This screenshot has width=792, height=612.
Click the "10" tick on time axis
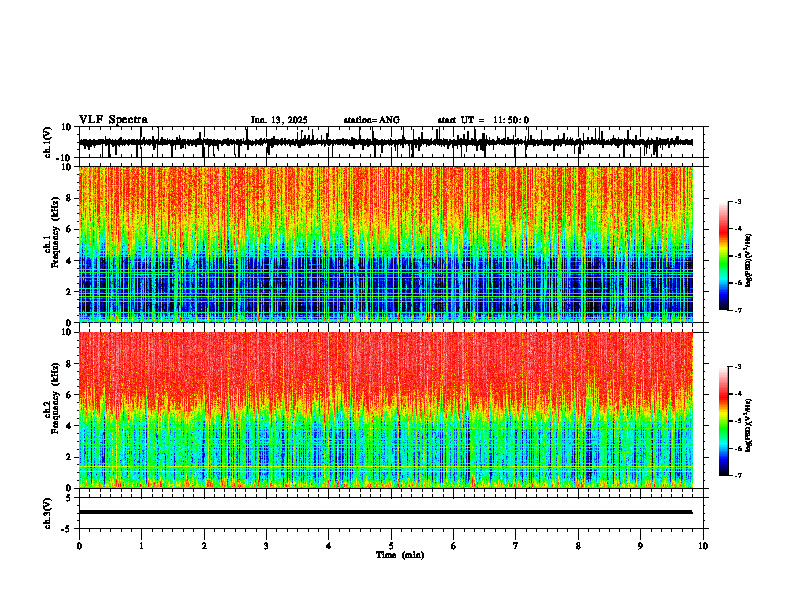703,546
